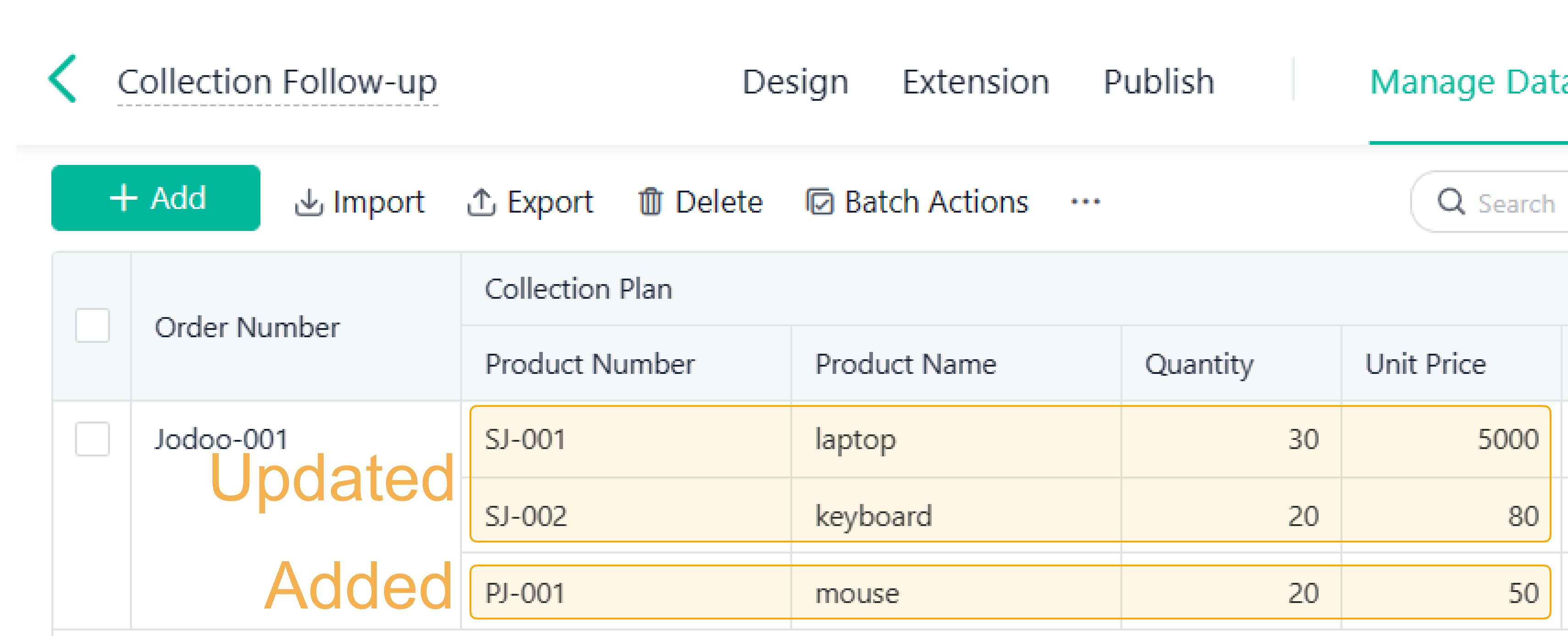Click the Order Number column header
Image resolution: width=1568 pixels, height=636 pixels.
[247, 328]
